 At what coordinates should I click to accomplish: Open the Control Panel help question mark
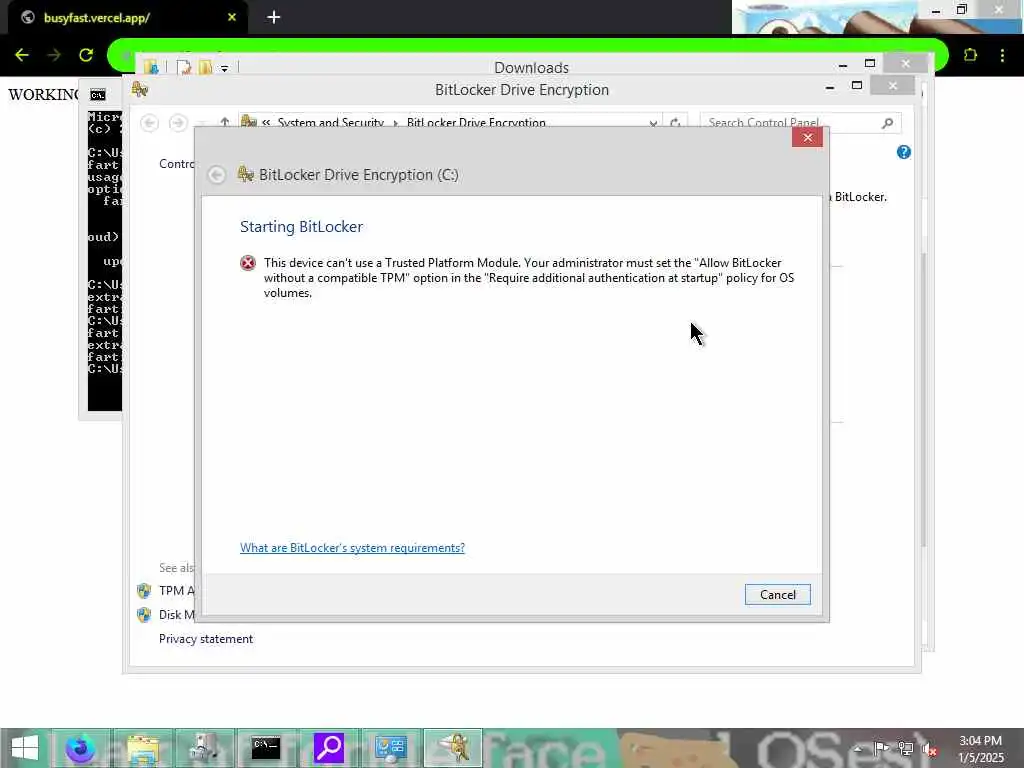click(903, 152)
